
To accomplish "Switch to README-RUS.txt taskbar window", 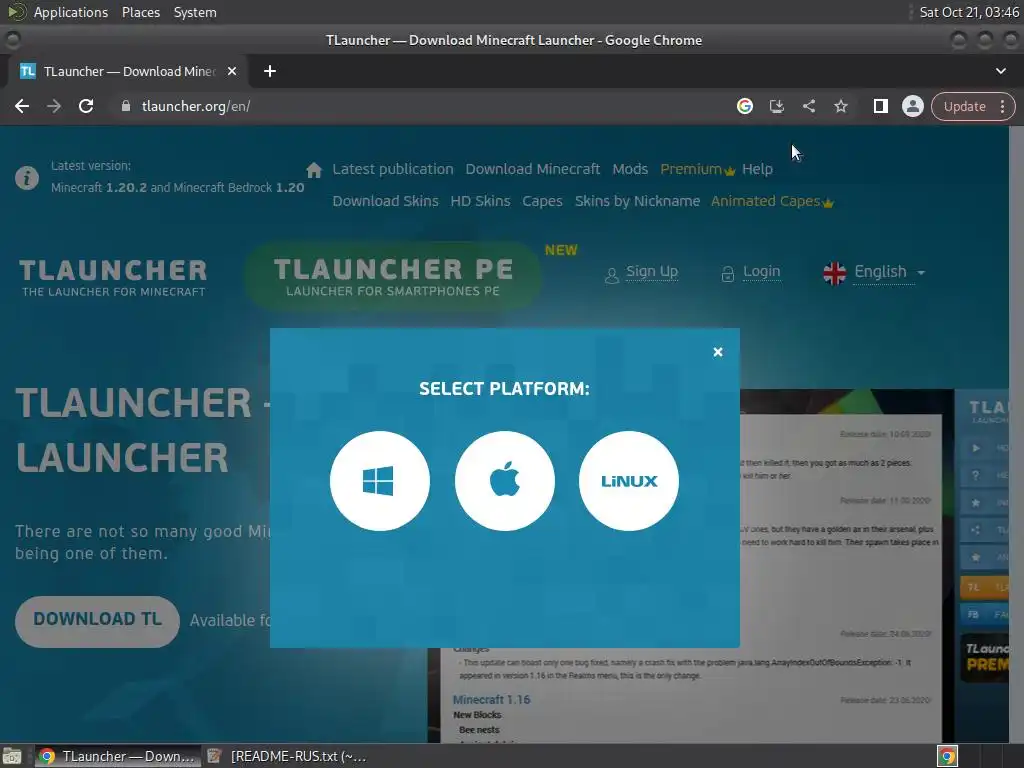I will (x=287, y=756).
